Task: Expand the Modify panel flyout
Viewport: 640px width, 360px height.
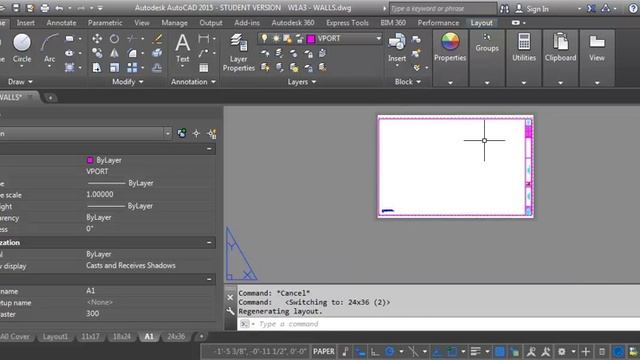Action: pos(128,82)
